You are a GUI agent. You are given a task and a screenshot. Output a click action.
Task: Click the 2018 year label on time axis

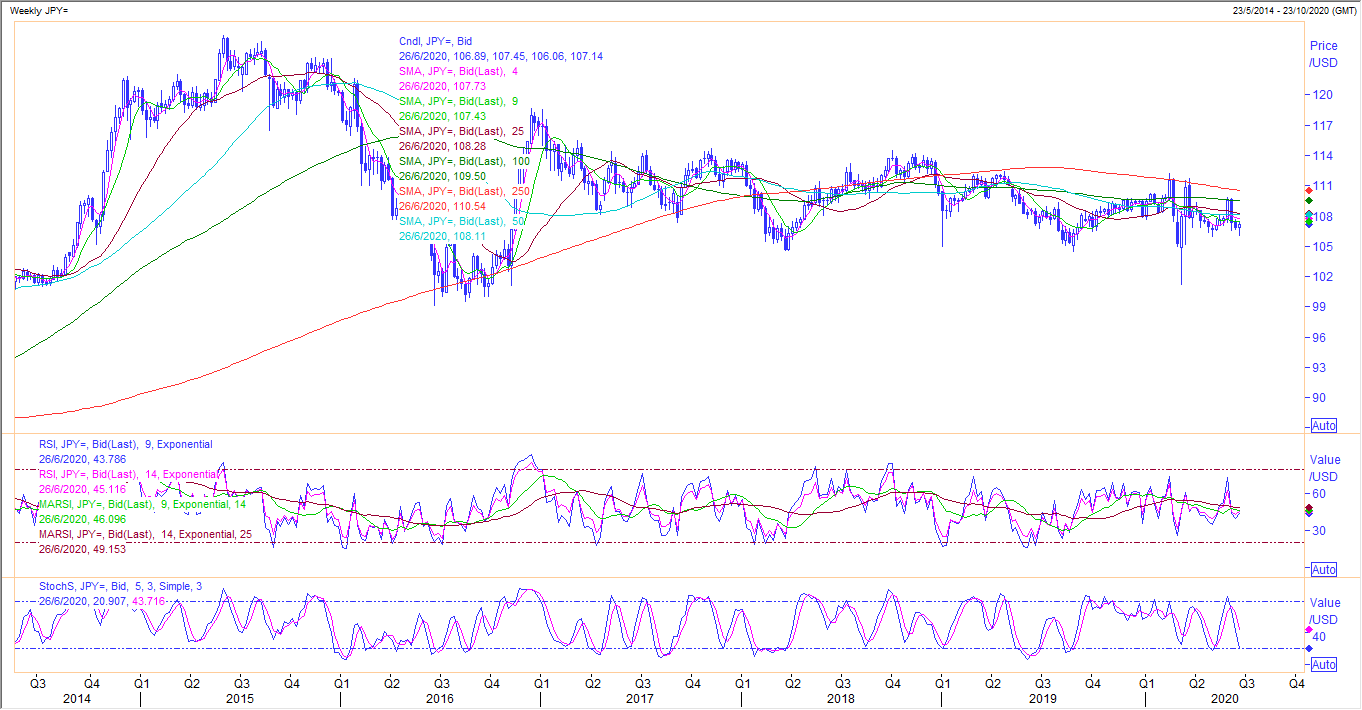point(841,700)
